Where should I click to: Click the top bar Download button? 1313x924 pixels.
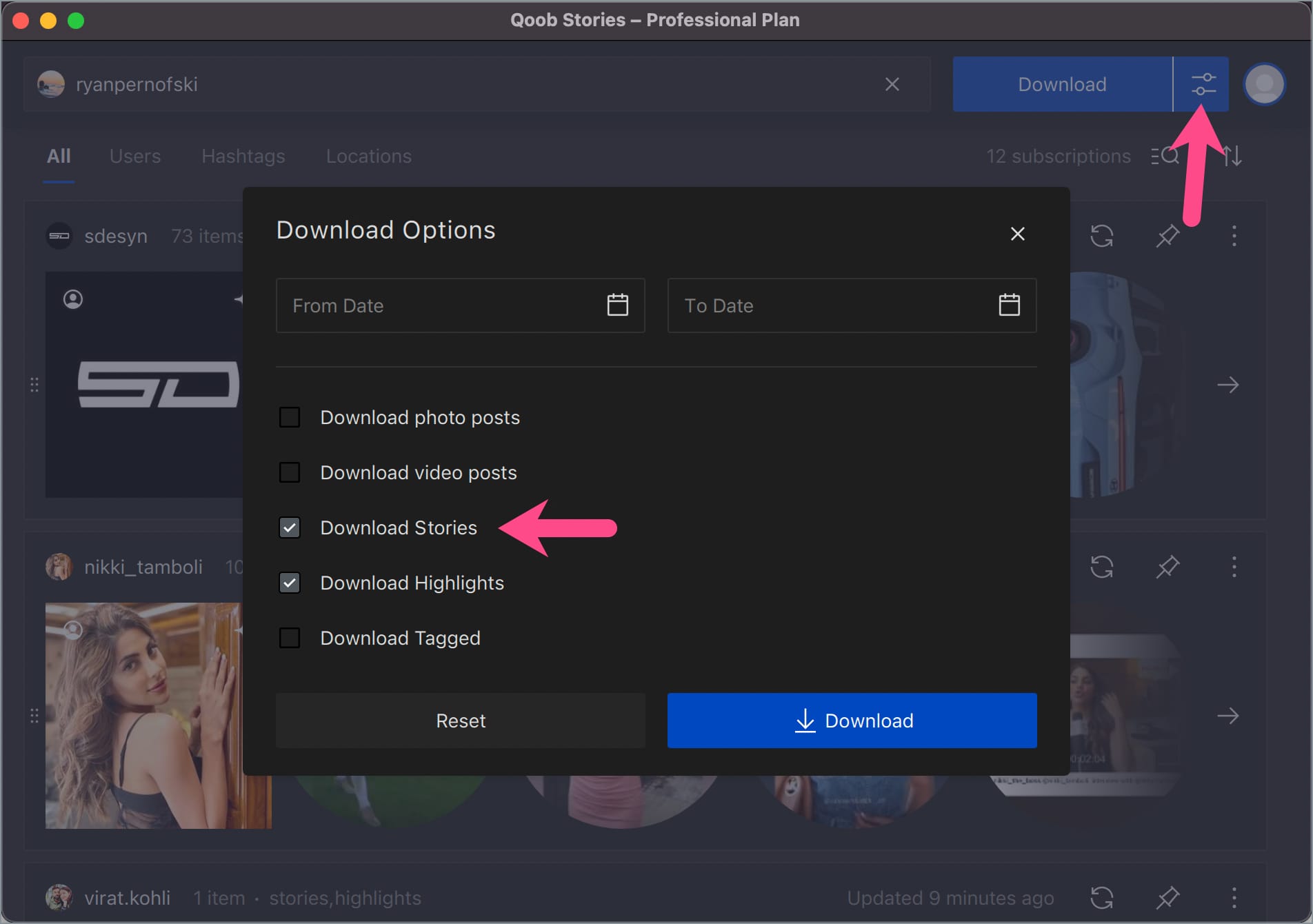coord(1063,84)
